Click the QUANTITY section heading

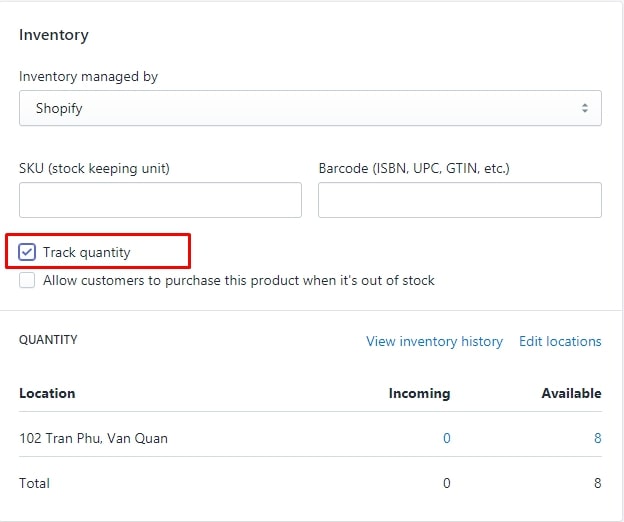(48, 340)
